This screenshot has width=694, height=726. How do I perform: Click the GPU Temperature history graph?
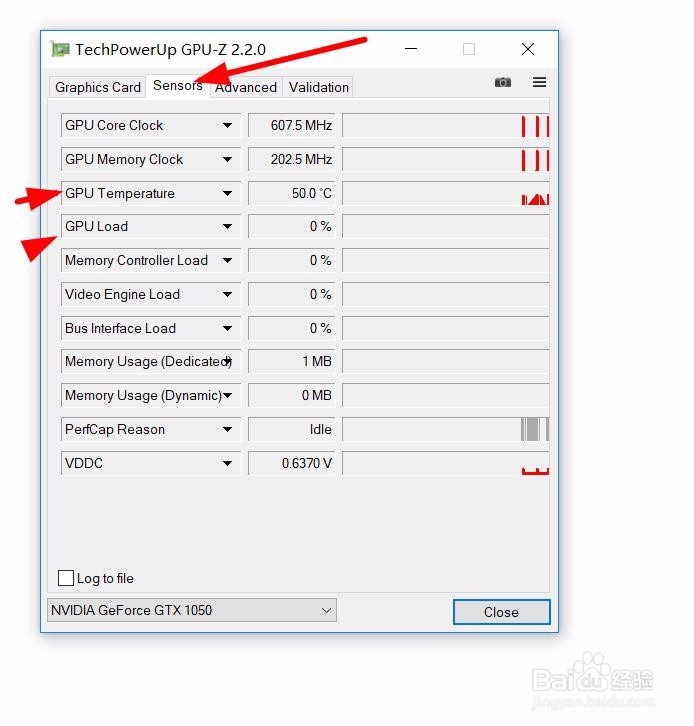coord(446,193)
